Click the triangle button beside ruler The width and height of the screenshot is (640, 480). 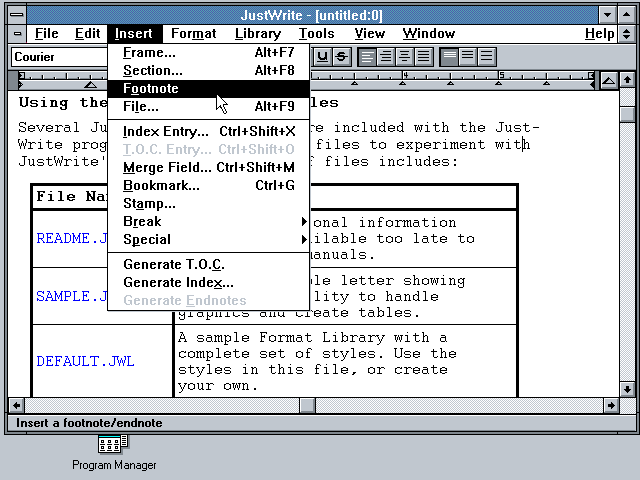(x=609, y=80)
